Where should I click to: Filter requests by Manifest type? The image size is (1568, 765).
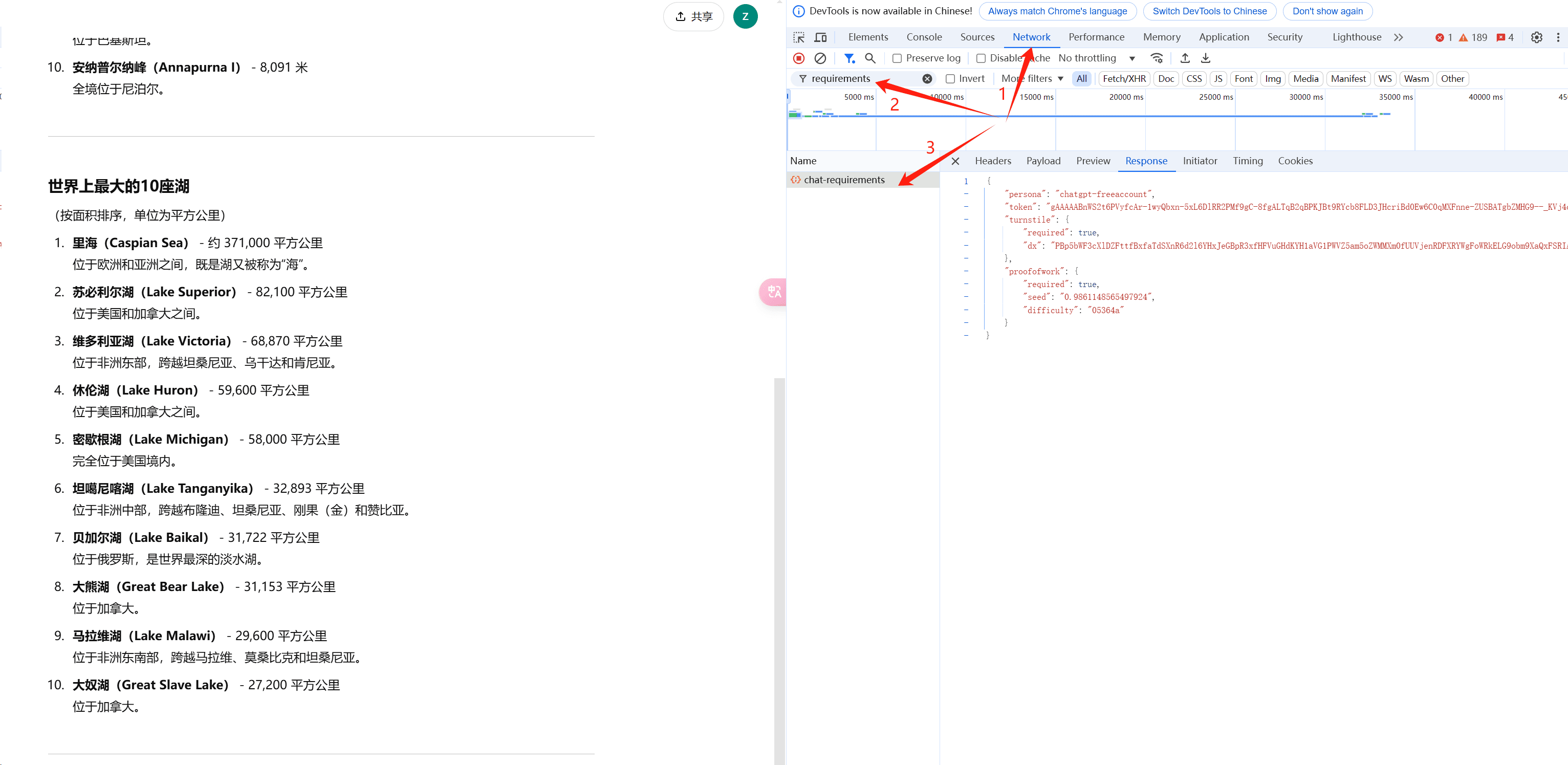(x=1347, y=79)
